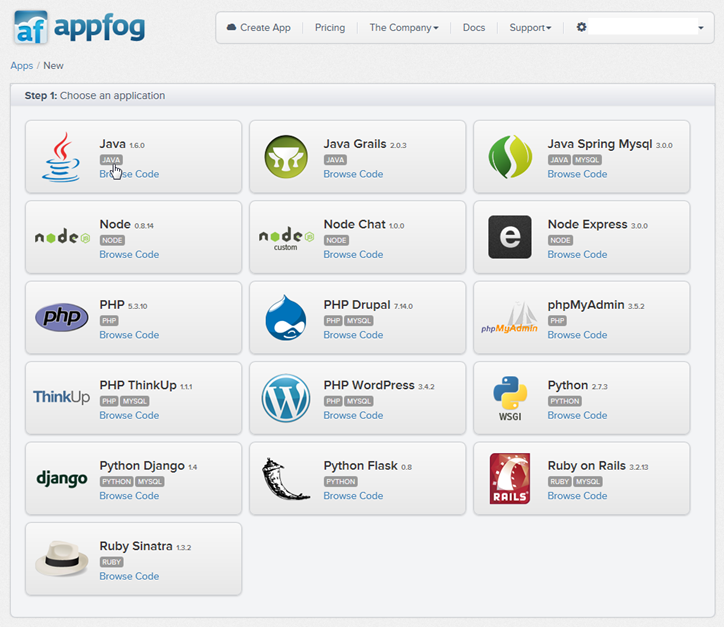The height and width of the screenshot is (627, 724).
Task: Select the phpMyAdmin sailboat logo
Action: point(510,318)
